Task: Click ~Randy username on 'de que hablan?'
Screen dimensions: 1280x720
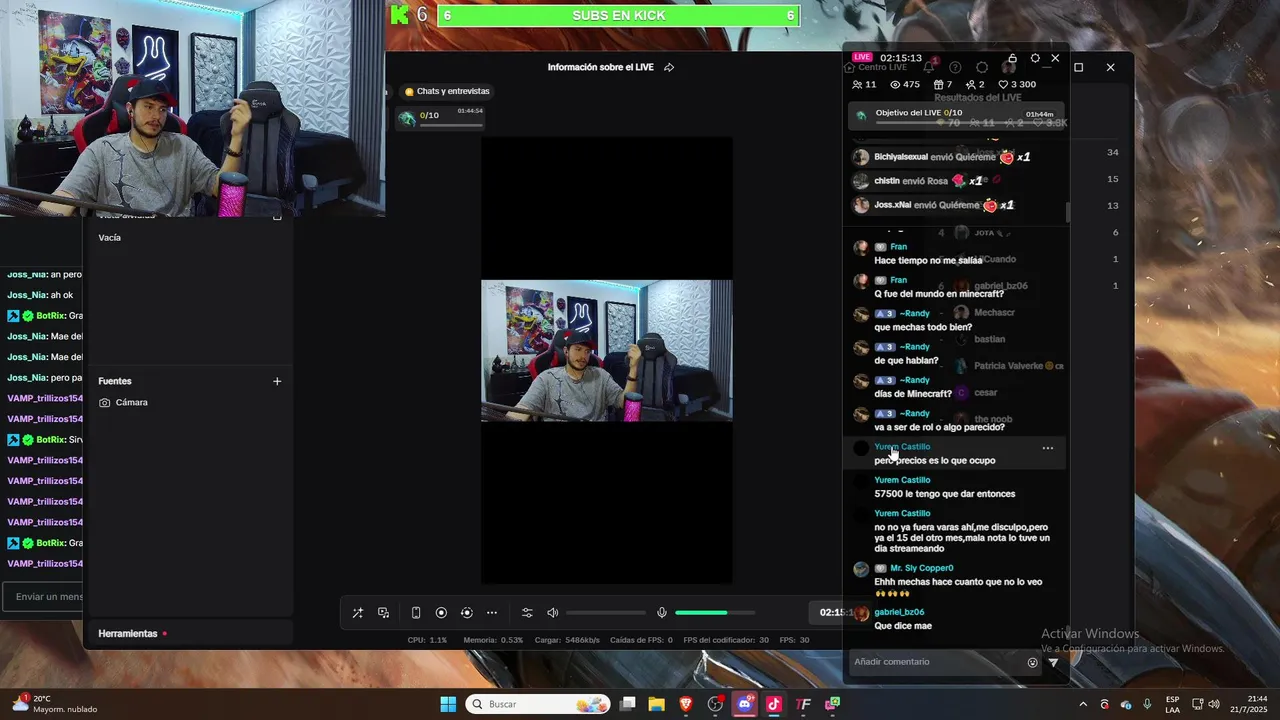Action: (914, 347)
